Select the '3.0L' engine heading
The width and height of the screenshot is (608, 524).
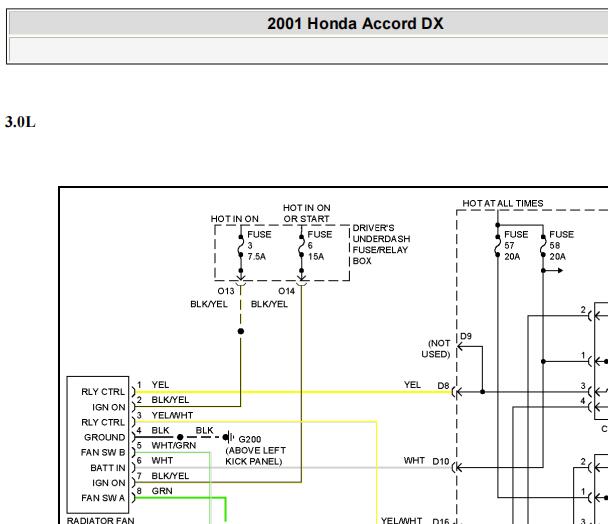(20, 122)
